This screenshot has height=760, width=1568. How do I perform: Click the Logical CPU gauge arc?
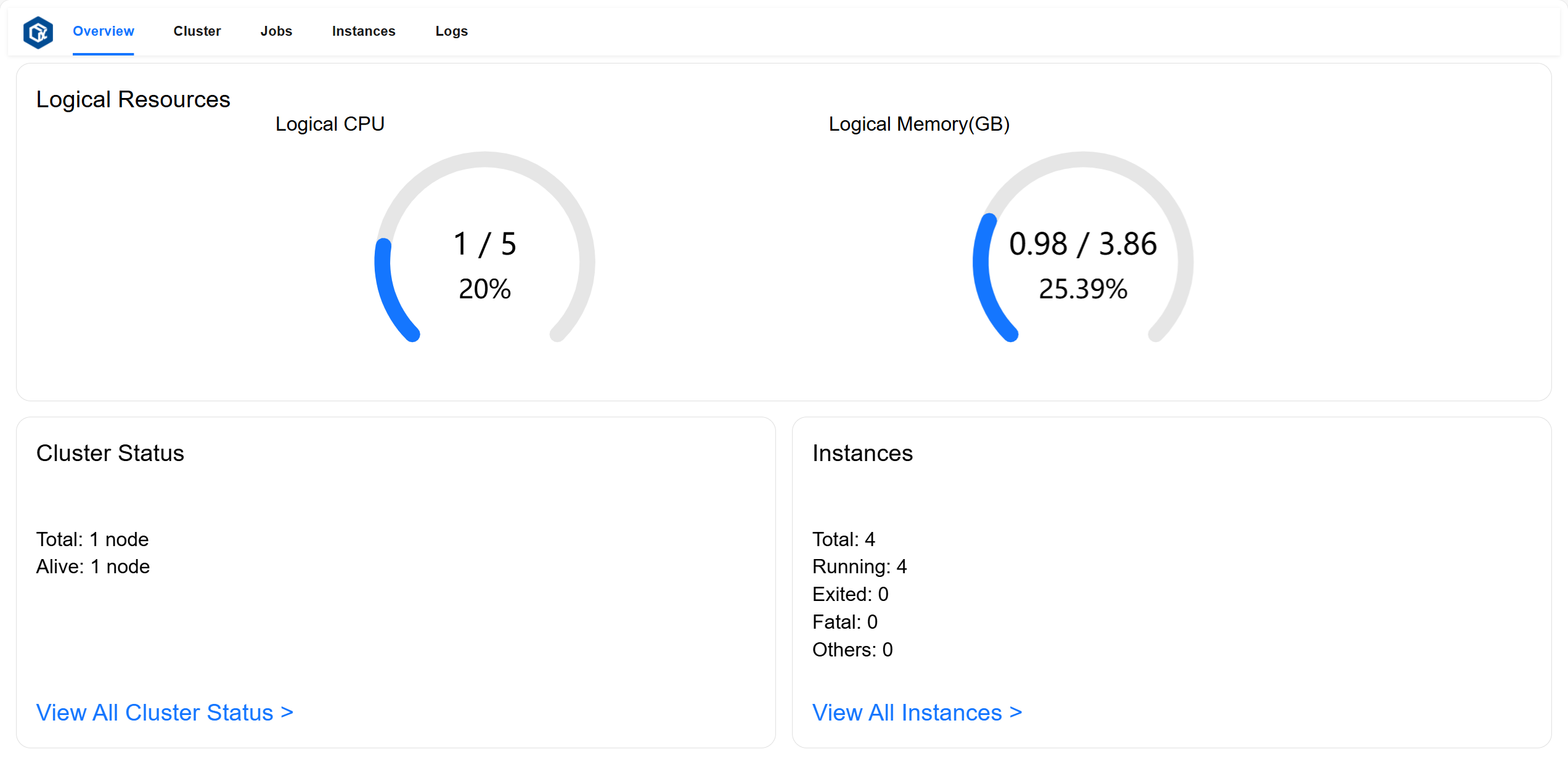[385, 290]
